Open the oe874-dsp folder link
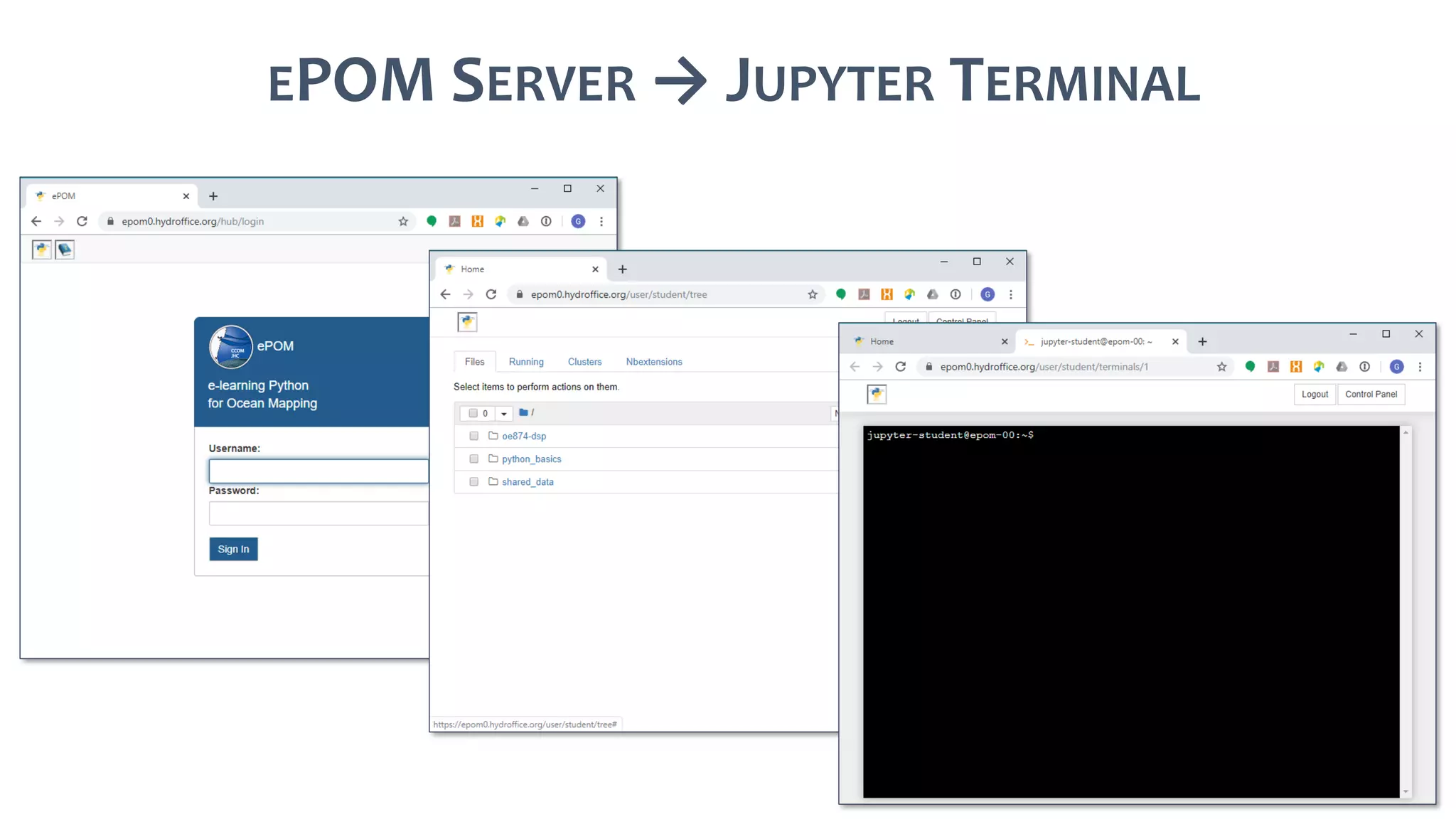This screenshot has width=1456, height=819. pyautogui.click(x=524, y=437)
